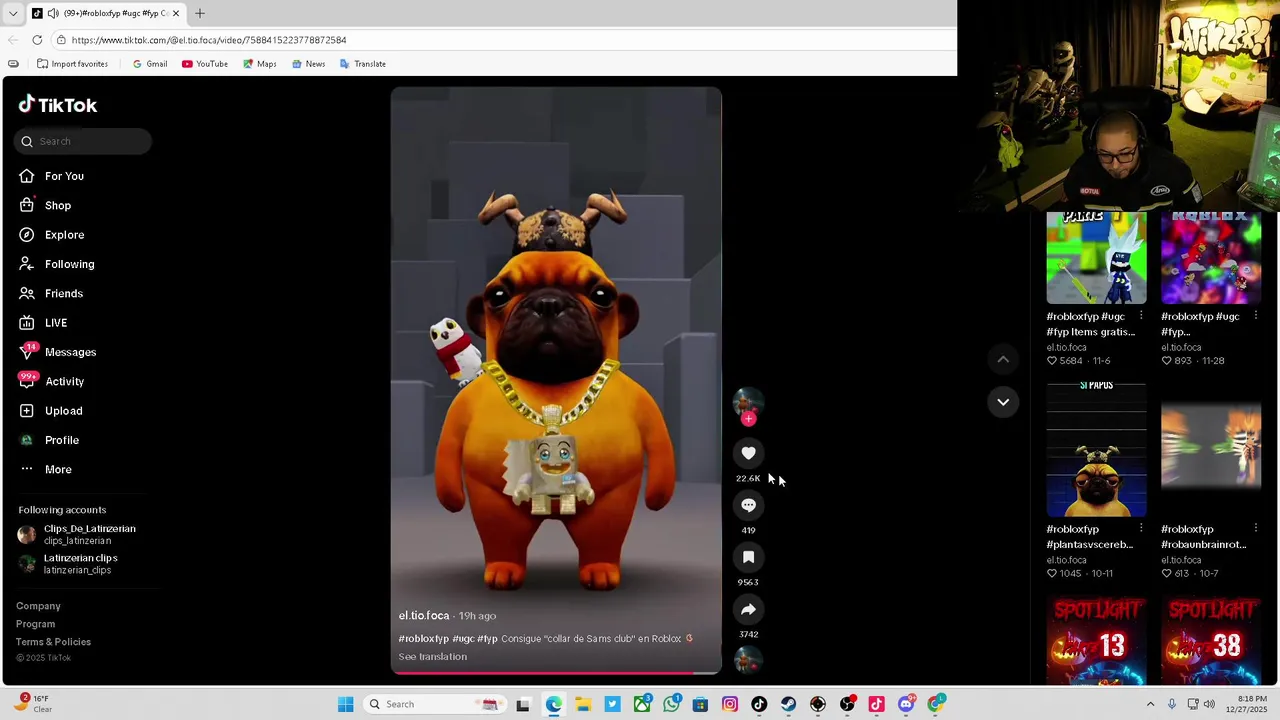Screen dimensions: 1280x720
Task: Open options menu for Items gratis video
Action: (x=1141, y=316)
